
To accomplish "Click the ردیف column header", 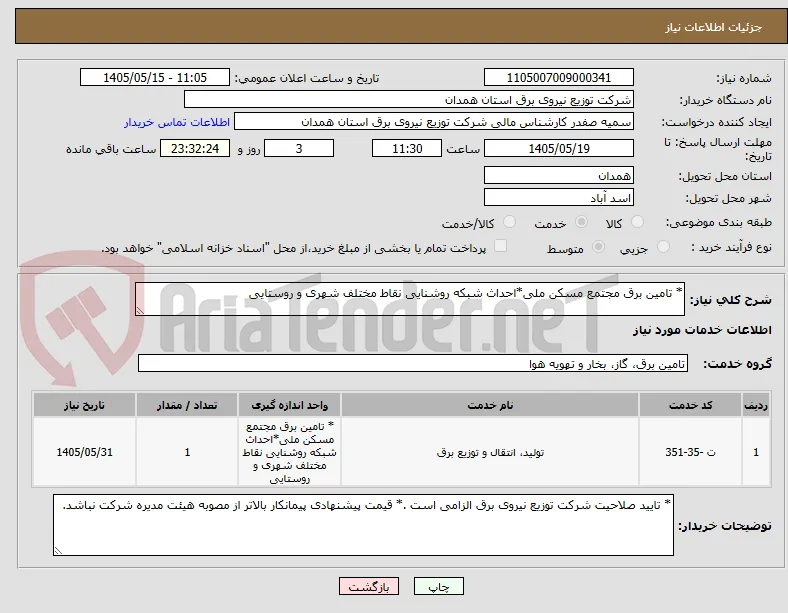I will (756, 405).
